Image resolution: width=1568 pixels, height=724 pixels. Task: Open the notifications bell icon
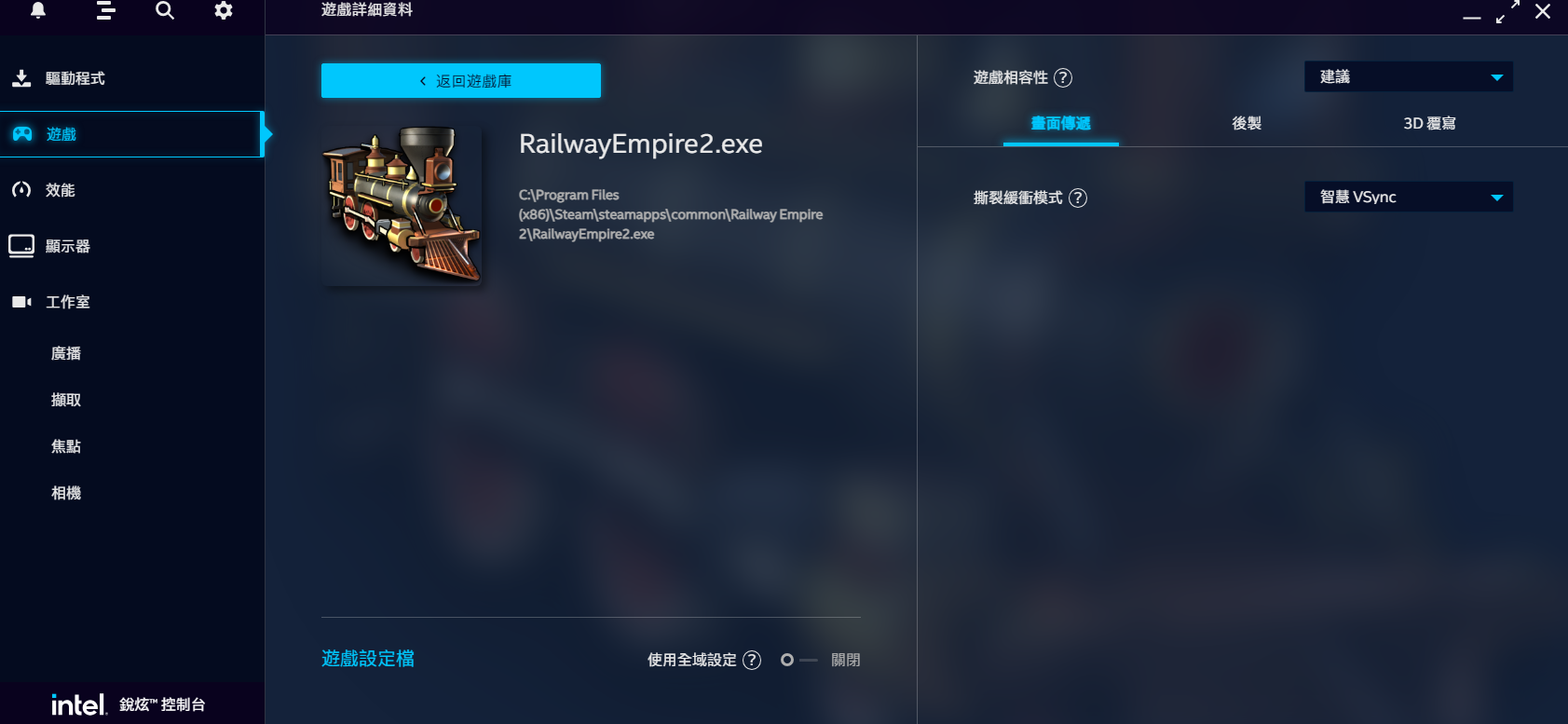pos(38,10)
